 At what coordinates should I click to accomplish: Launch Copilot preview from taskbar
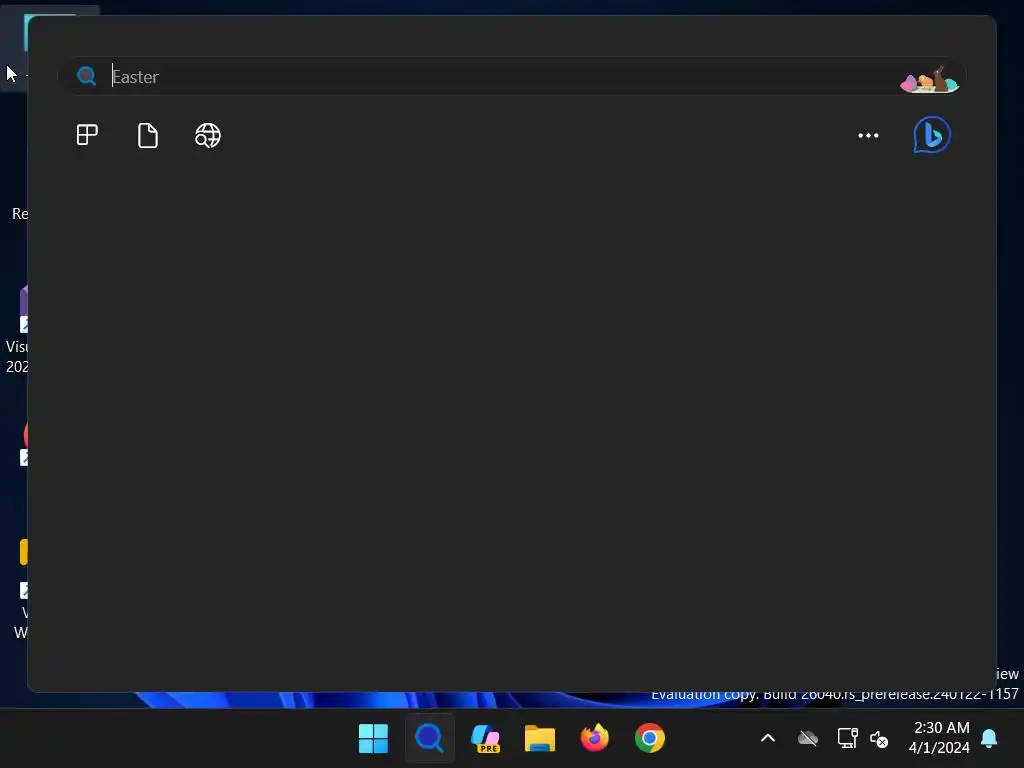tap(485, 739)
